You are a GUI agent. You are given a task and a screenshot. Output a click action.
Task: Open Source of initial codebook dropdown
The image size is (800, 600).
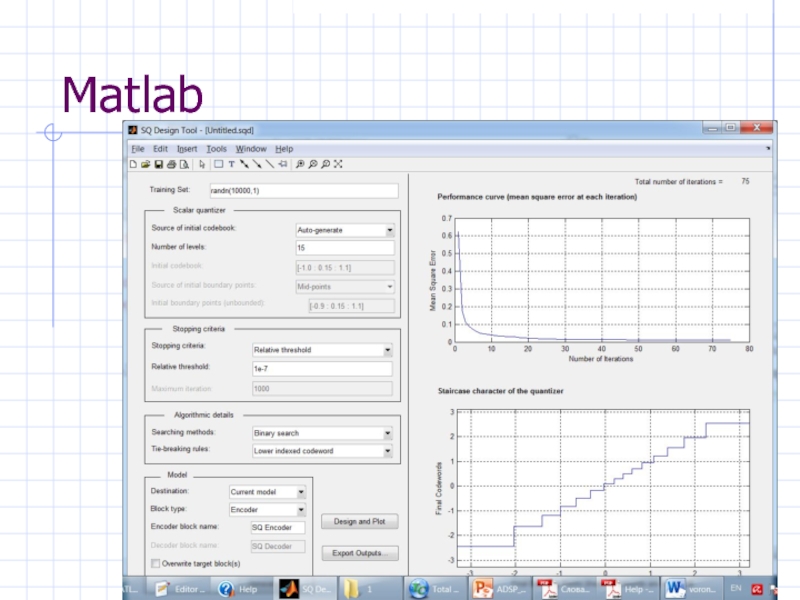pyautogui.click(x=345, y=230)
